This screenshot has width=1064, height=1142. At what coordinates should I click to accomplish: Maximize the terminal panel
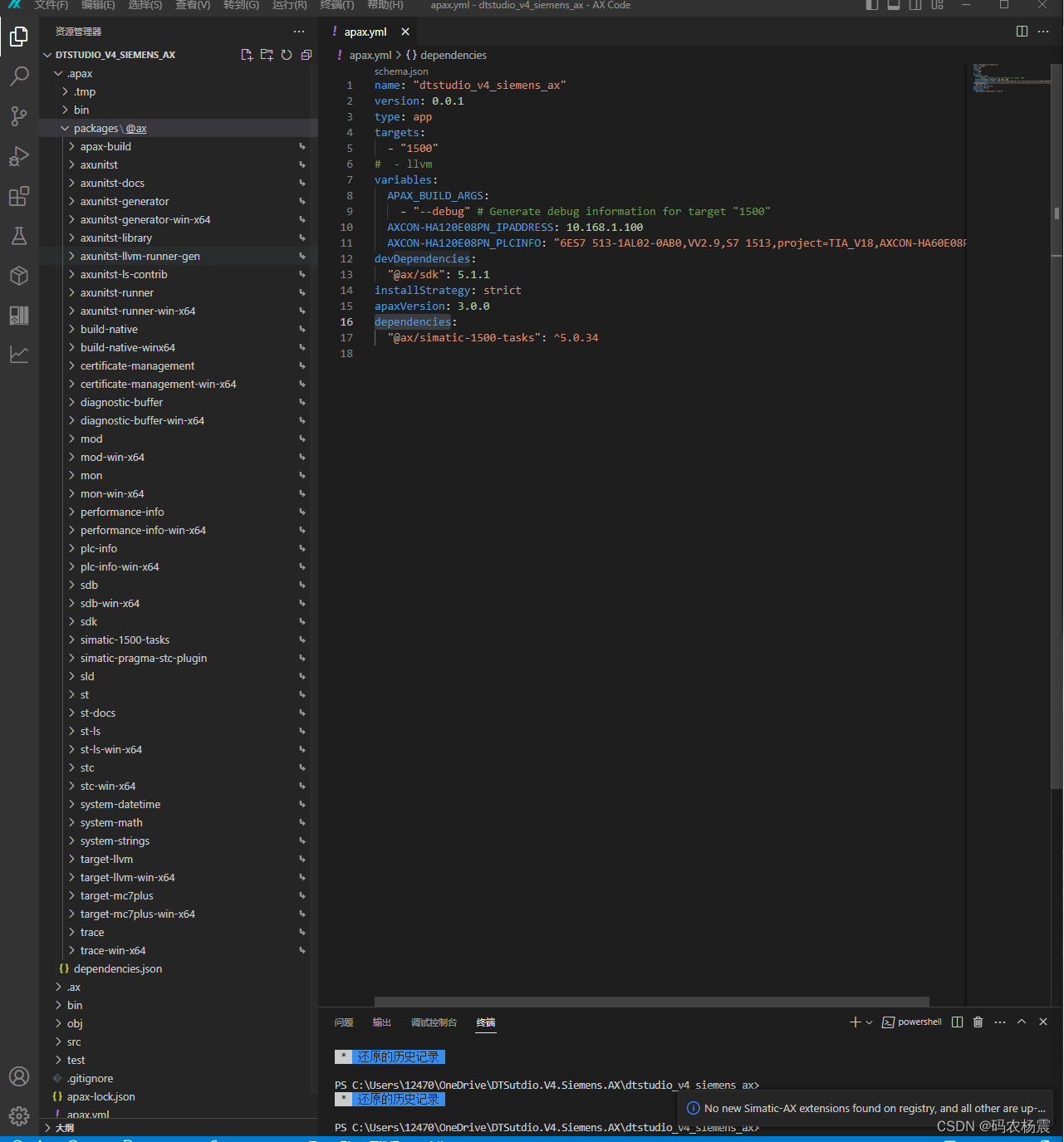[1022, 1022]
